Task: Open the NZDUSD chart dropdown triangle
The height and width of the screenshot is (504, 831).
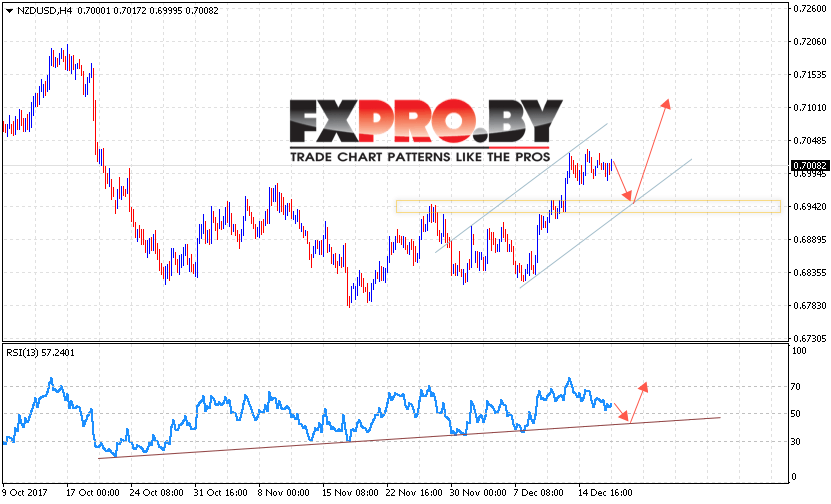Action: click(10, 11)
